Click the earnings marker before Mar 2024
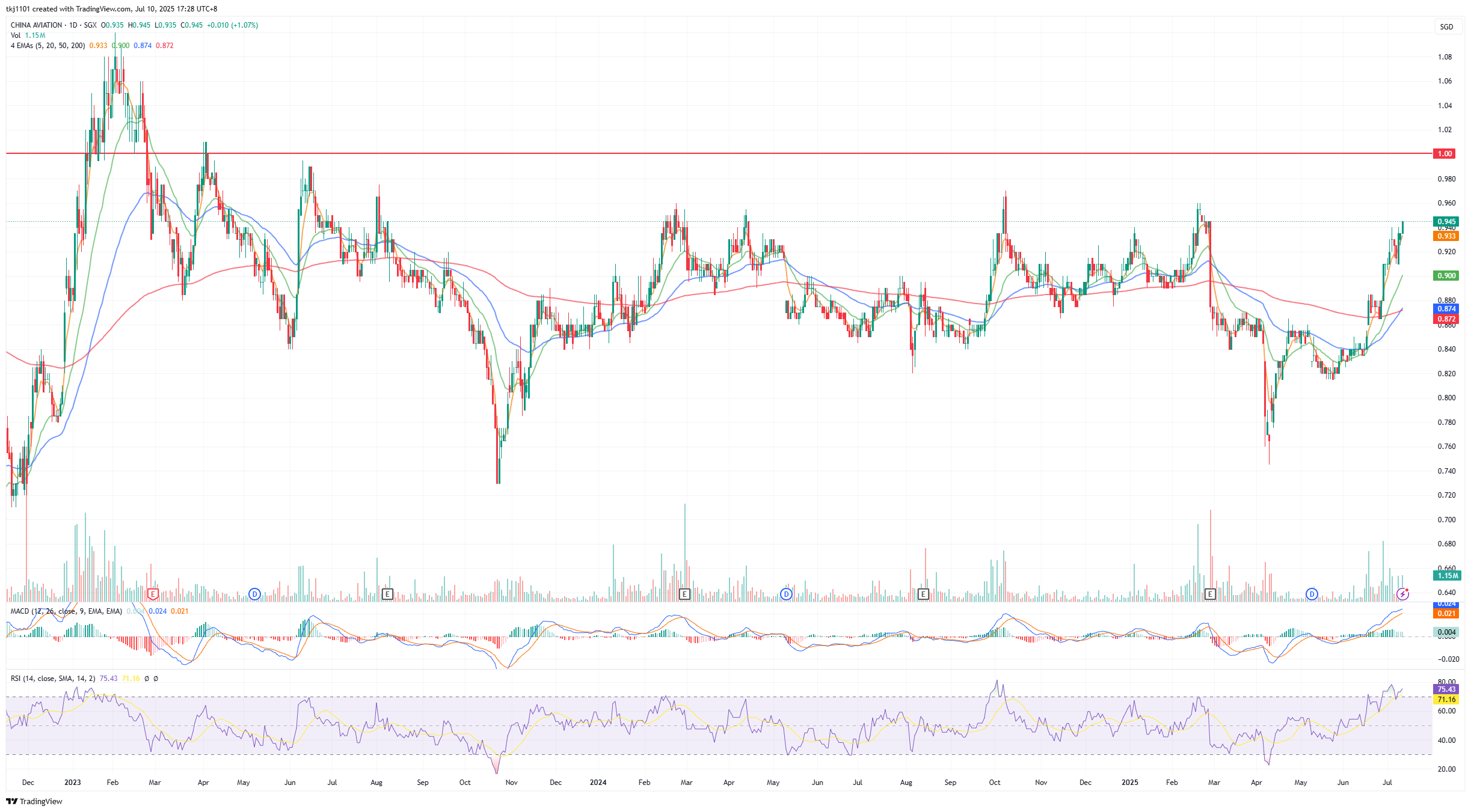This screenshot has width=1471, height=812. 684,594
